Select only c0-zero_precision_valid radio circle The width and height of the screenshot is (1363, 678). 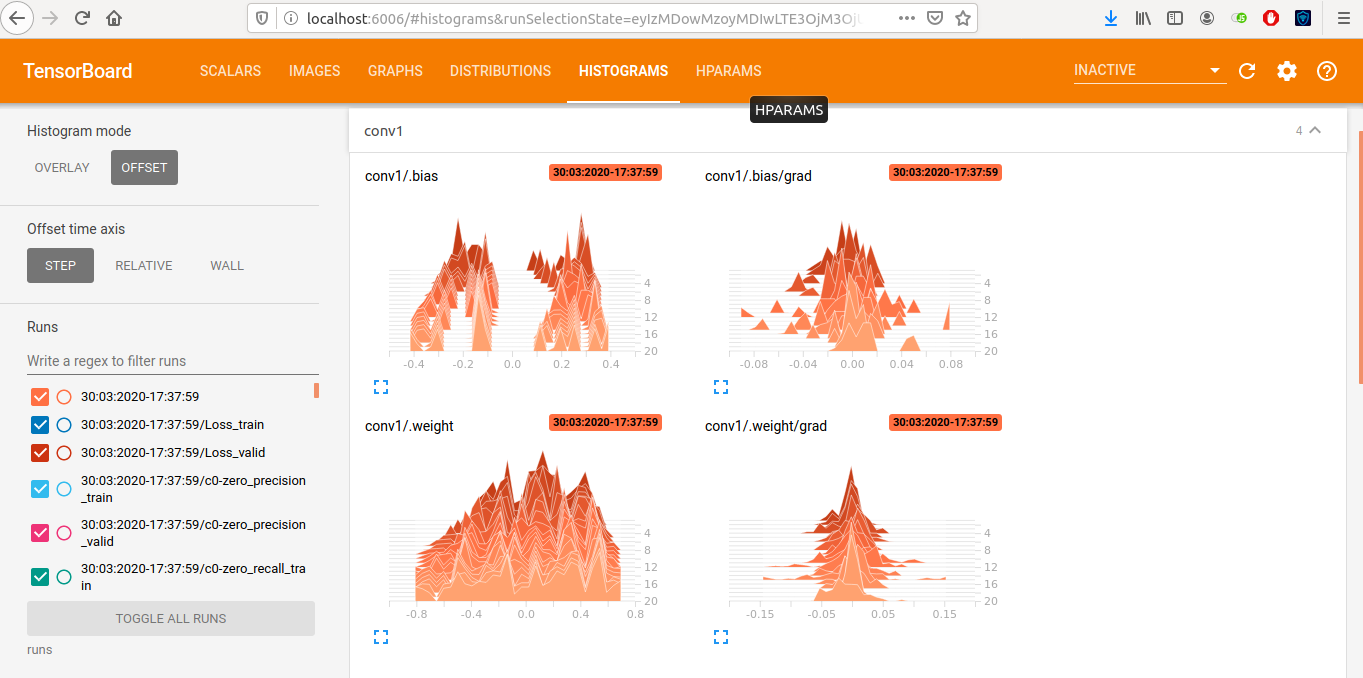(64, 533)
